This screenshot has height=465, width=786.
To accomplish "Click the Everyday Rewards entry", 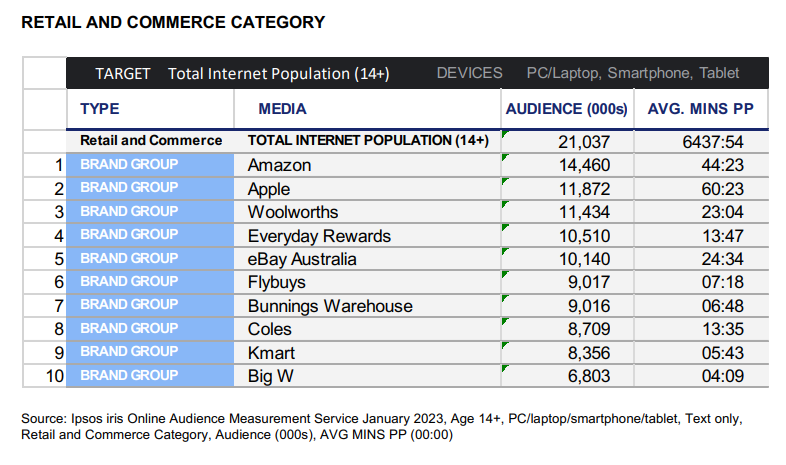I will click(x=318, y=236).
